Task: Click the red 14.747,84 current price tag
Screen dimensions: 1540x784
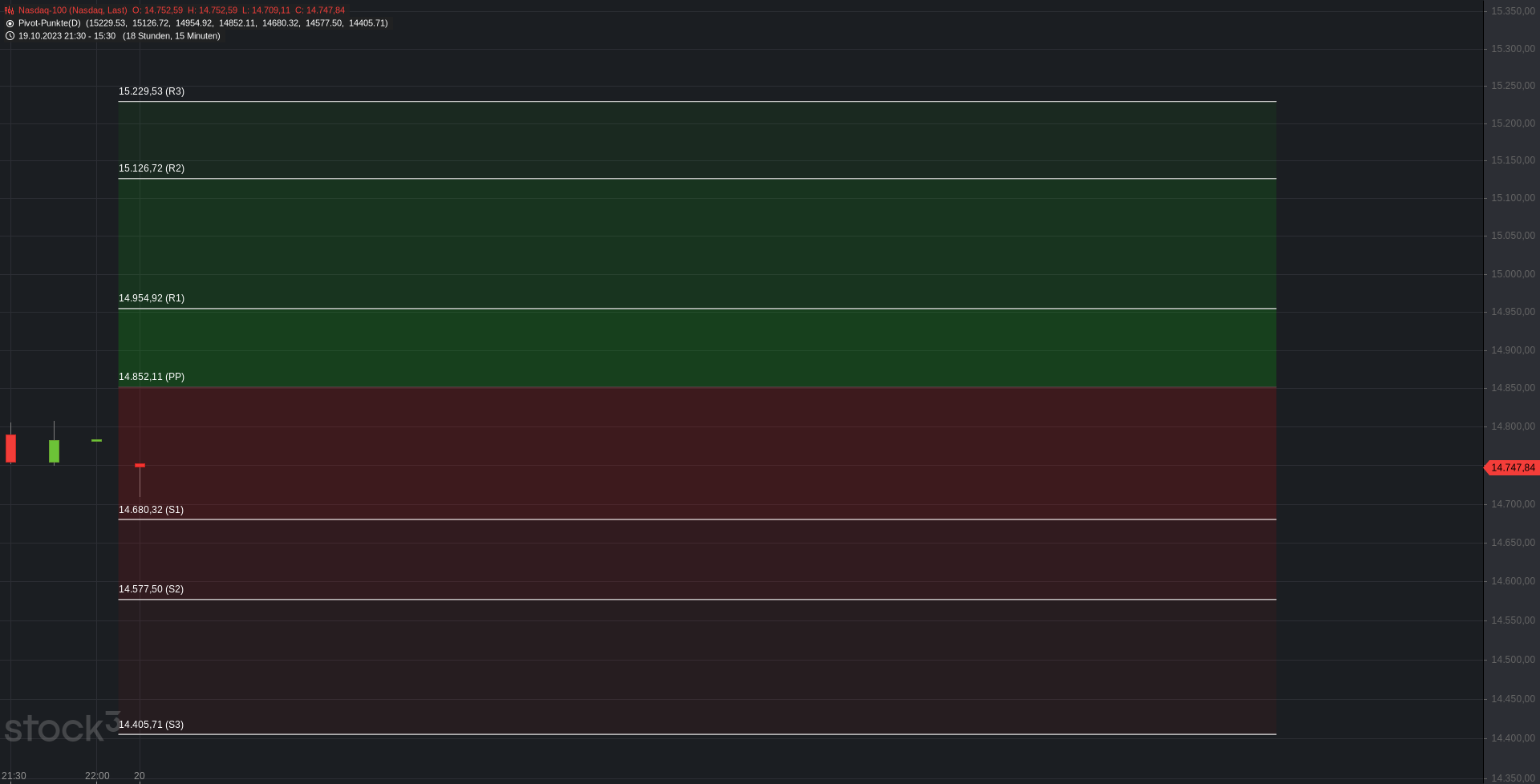Action: 1513,467
